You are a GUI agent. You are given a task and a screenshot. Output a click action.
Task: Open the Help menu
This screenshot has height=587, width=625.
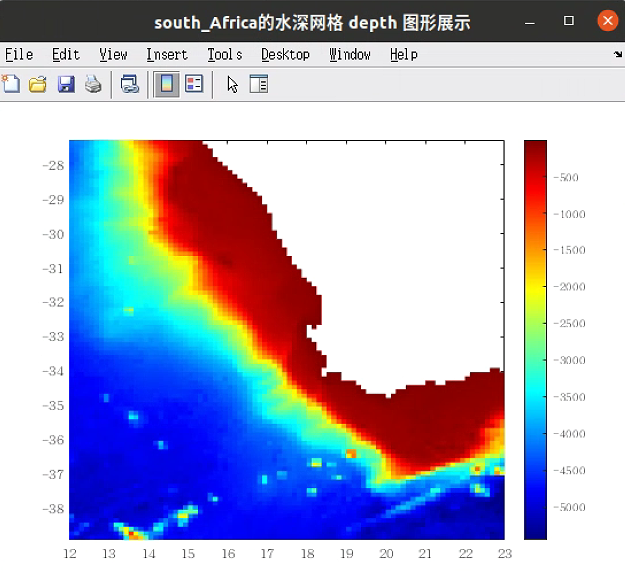(404, 55)
